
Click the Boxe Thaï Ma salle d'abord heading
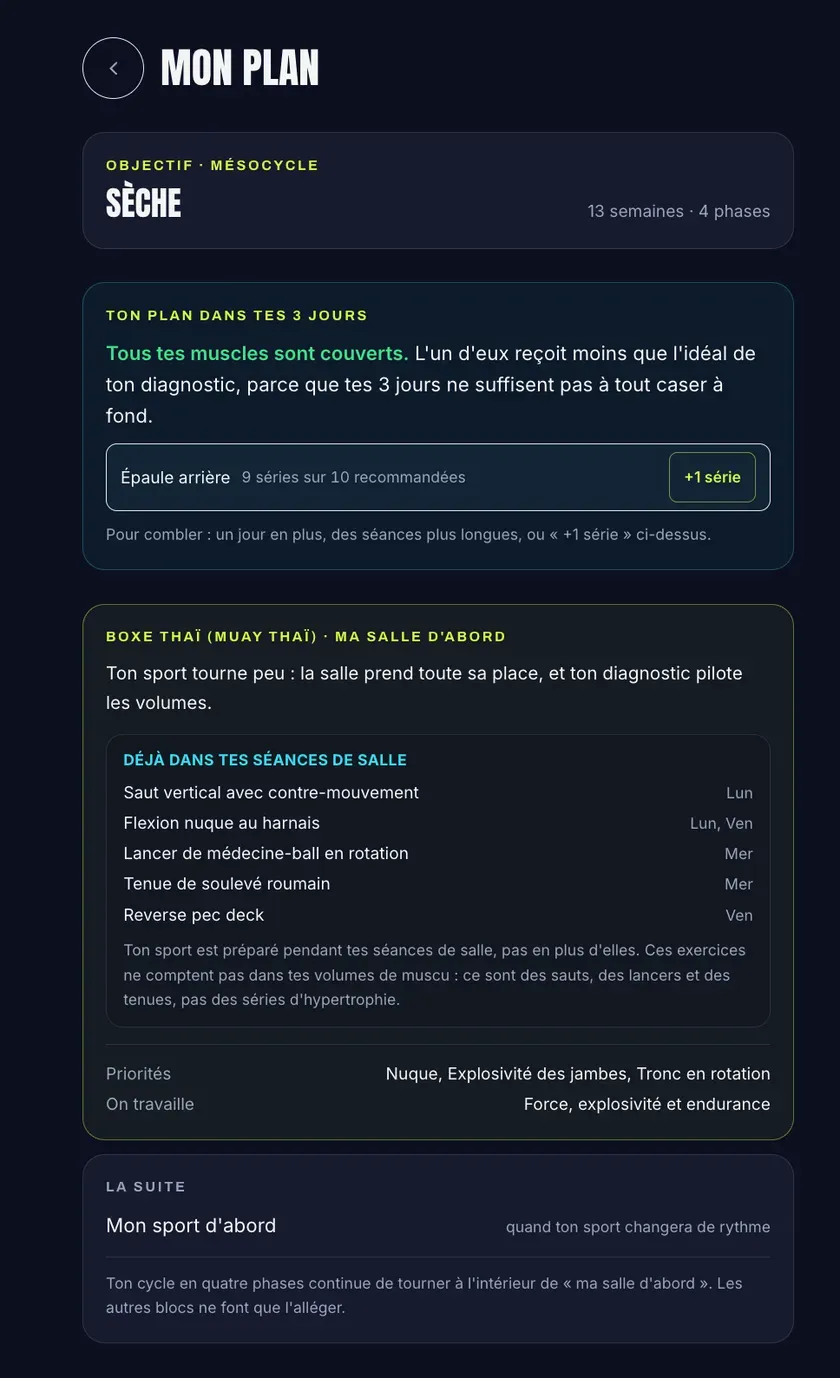pos(306,636)
